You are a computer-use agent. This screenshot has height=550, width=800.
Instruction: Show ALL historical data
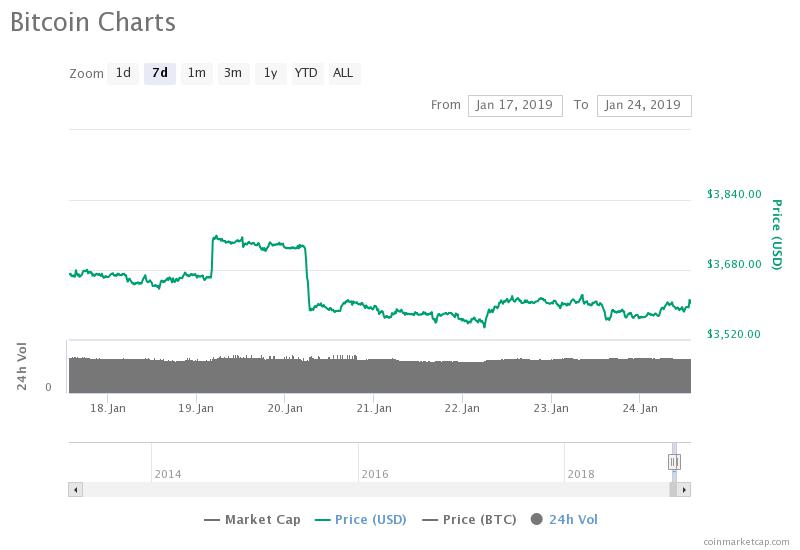pyautogui.click(x=343, y=73)
